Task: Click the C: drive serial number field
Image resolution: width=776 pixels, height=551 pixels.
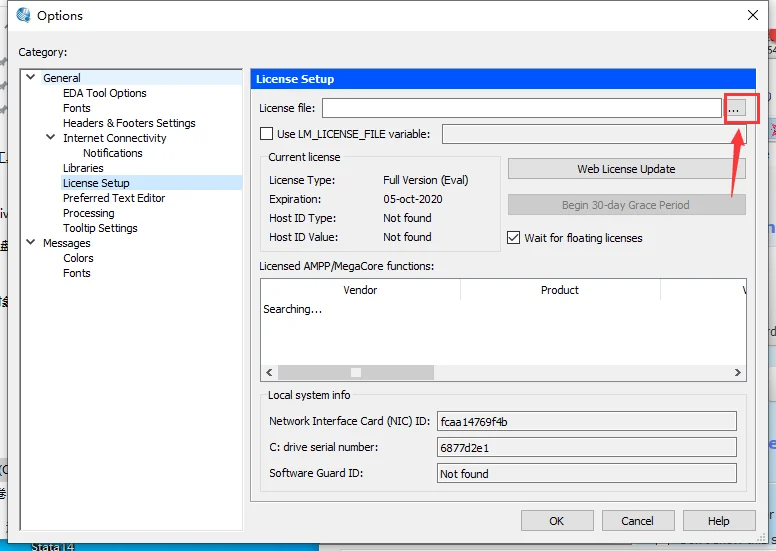Action: tap(586, 448)
